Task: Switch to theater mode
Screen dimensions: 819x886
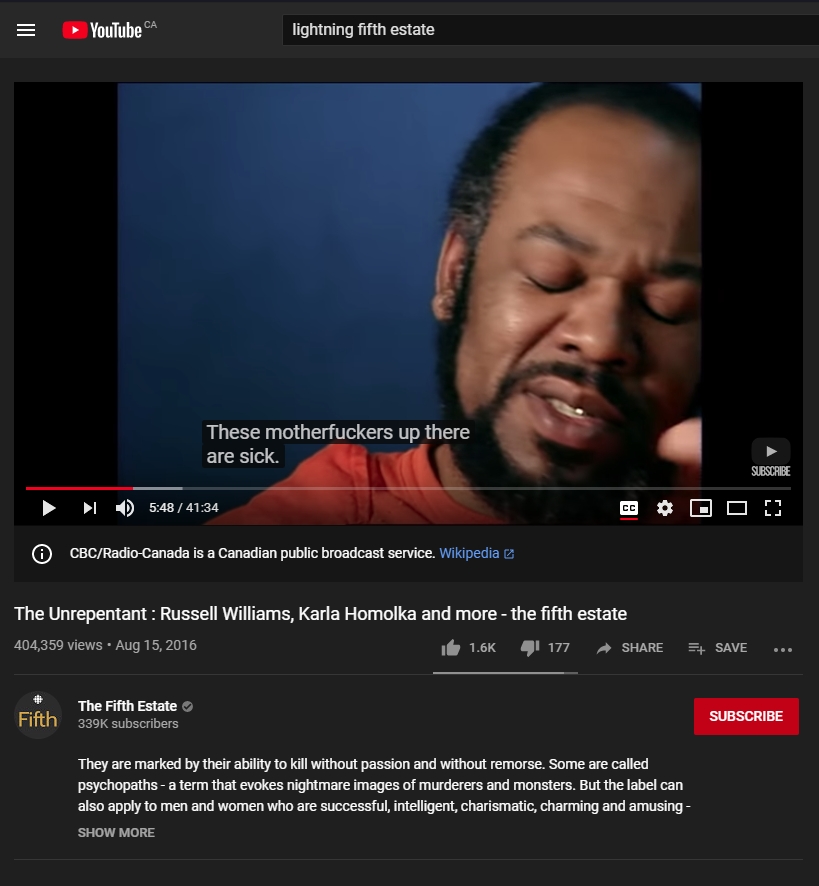Action: point(736,508)
